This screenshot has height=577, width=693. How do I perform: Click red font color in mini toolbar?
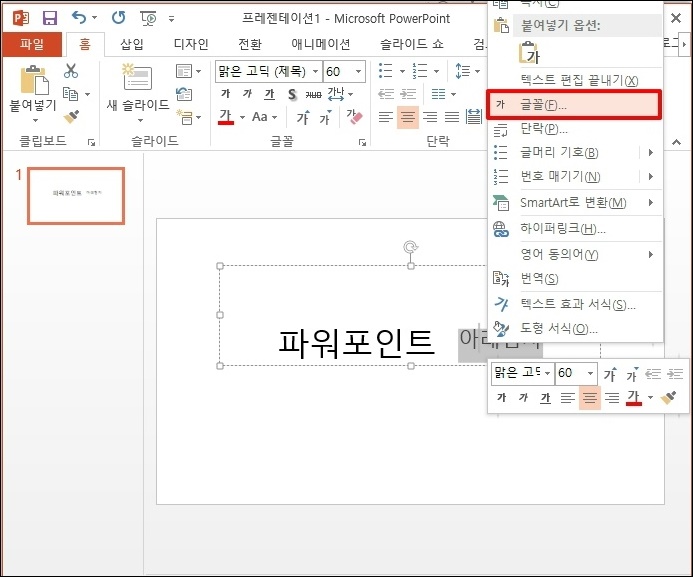(x=633, y=398)
